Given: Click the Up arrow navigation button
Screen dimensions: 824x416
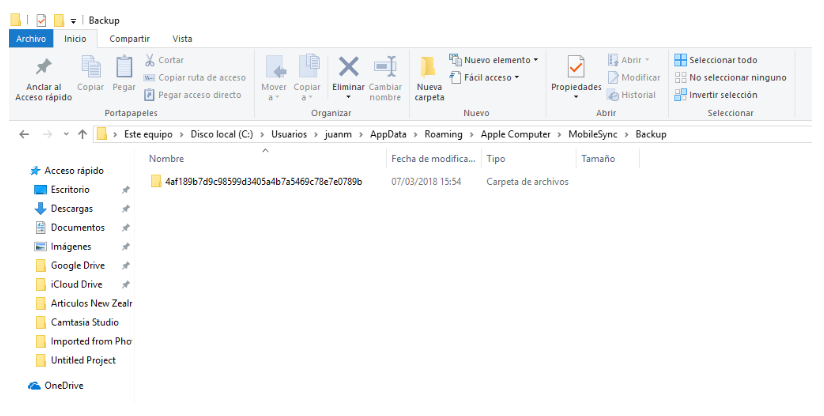Looking at the screenshot, I should (x=82, y=134).
